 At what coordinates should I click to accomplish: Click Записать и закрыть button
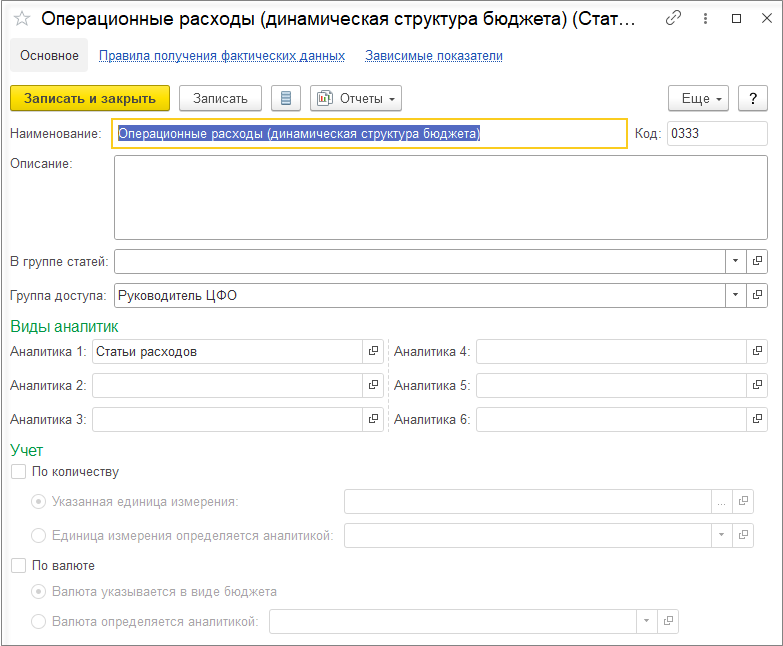pos(90,98)
